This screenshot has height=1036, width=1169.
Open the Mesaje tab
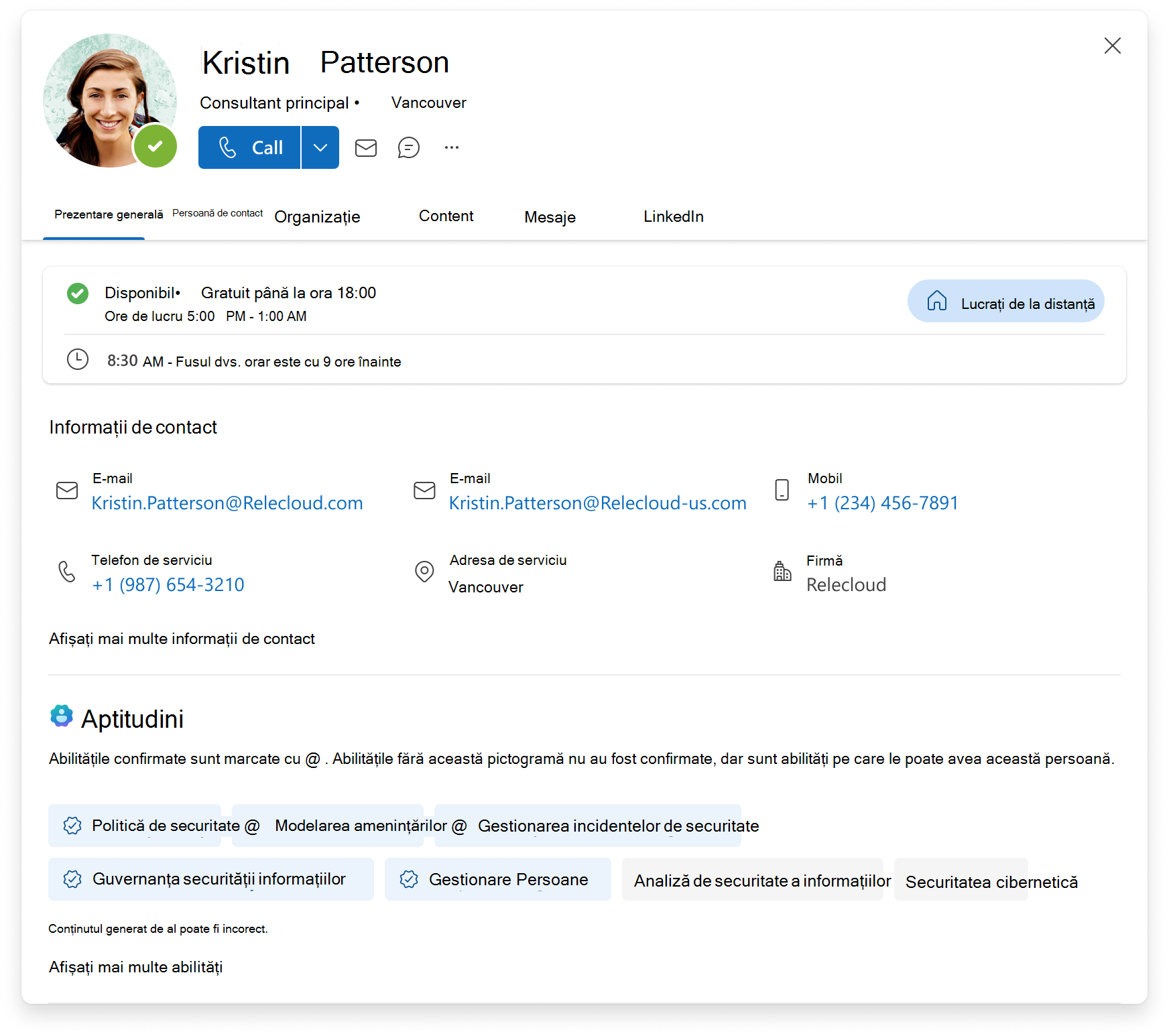(x=550, y=217)
